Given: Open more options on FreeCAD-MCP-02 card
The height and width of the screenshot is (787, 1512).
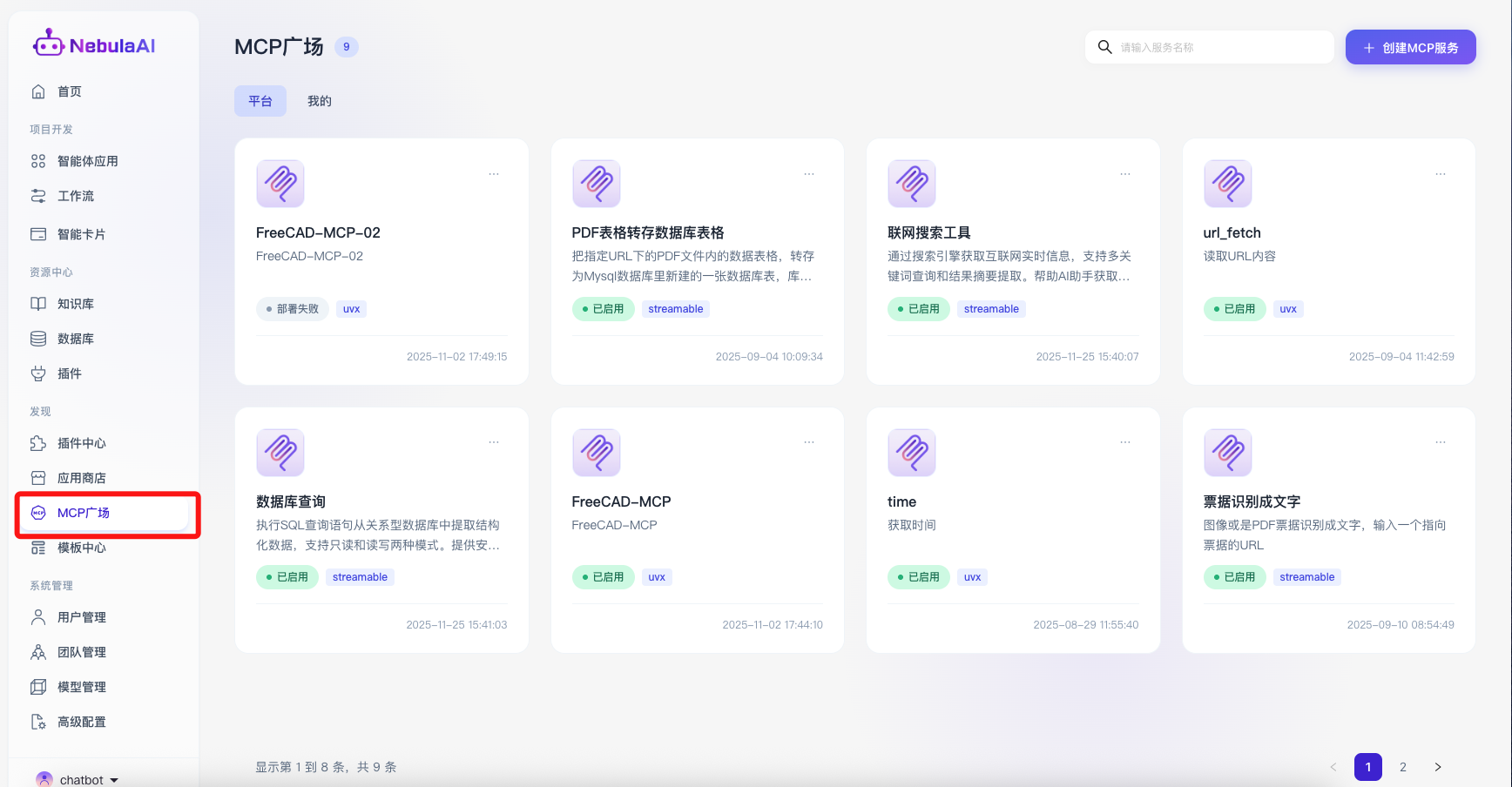Looking at the screenshot, I should click(494, 174).
